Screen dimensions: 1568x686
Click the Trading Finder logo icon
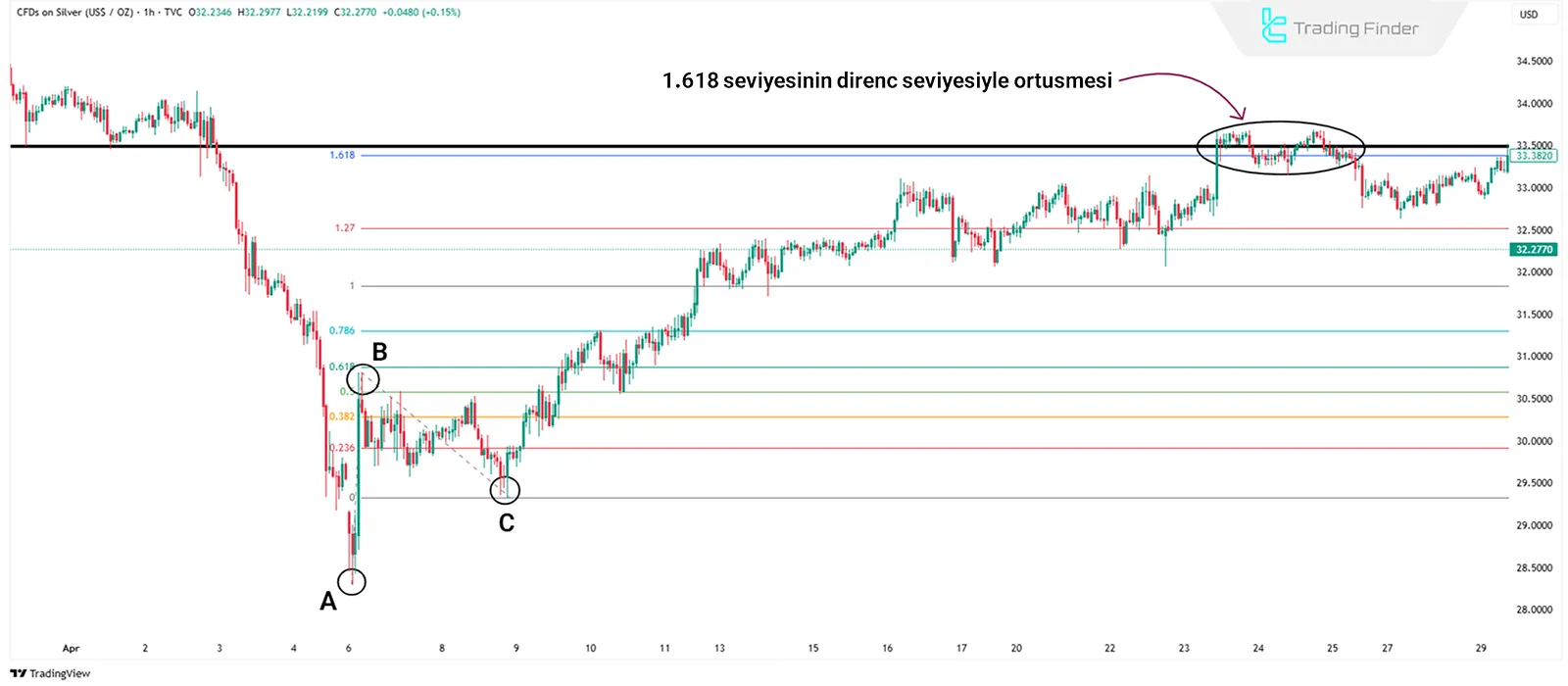[1272, 26]
